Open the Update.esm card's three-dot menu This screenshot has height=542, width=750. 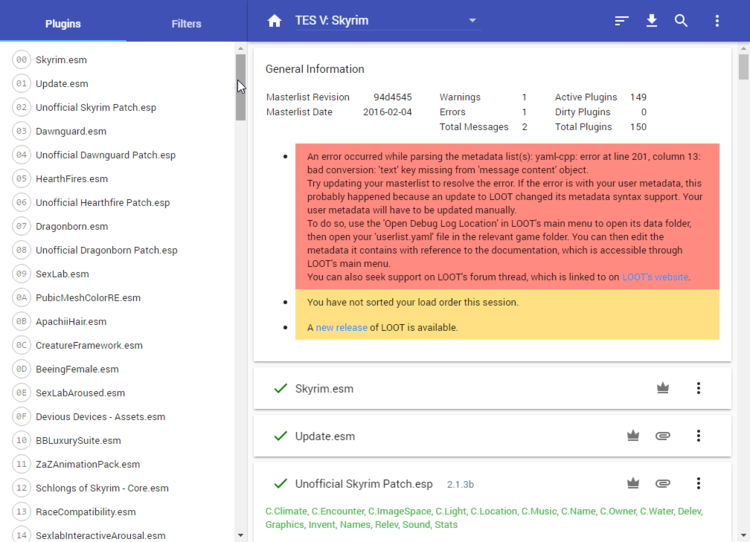698,436
